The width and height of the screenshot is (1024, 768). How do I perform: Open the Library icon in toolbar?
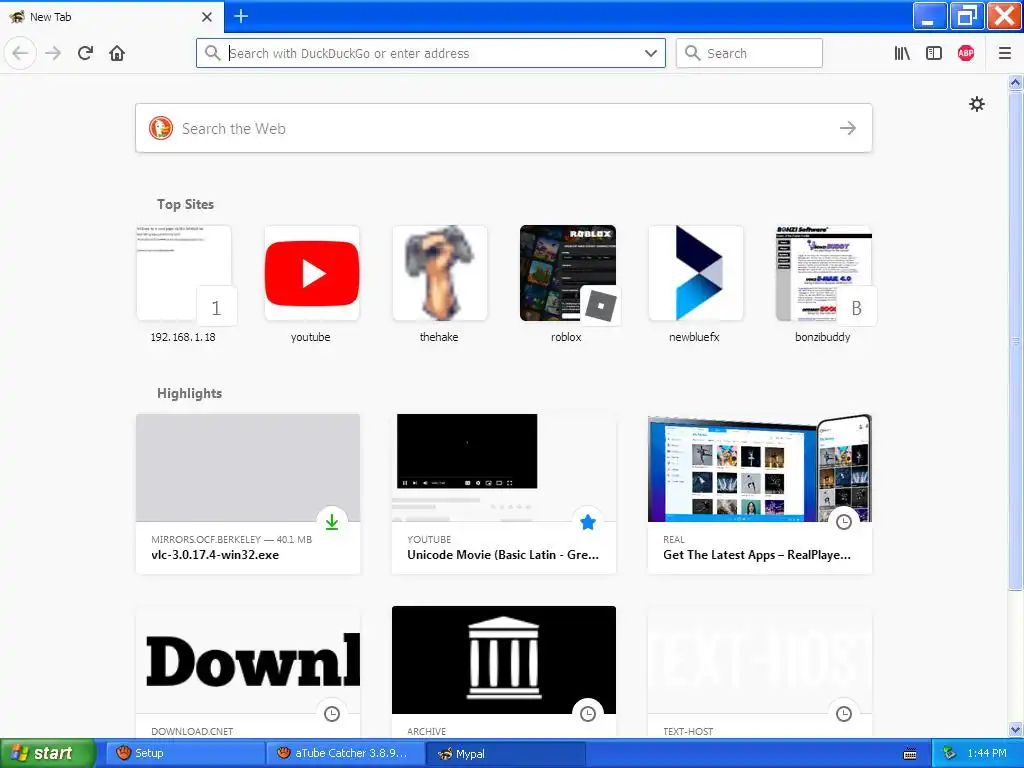pos(902,53)
